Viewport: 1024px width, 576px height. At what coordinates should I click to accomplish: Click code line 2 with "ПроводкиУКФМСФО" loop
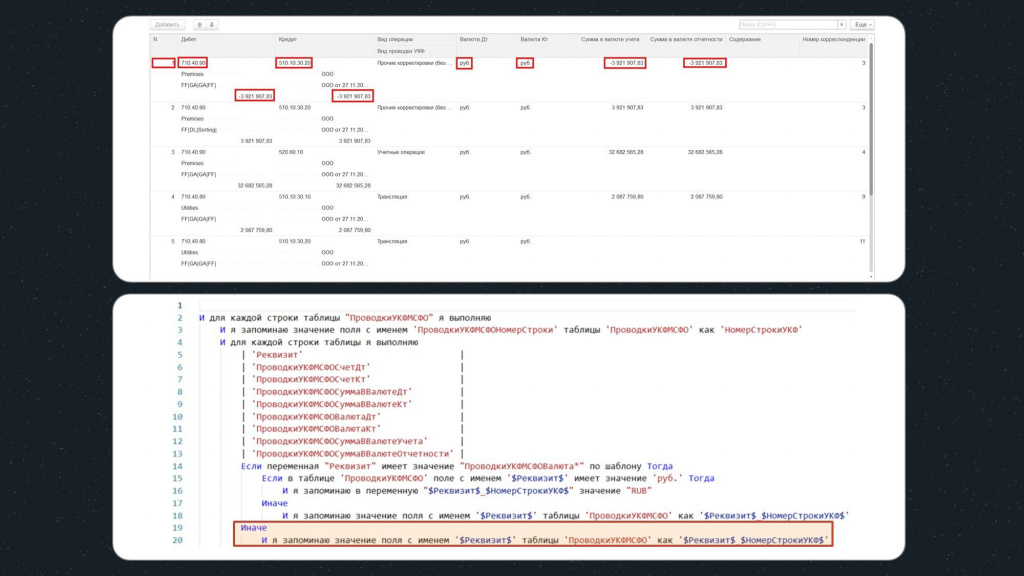345,317
